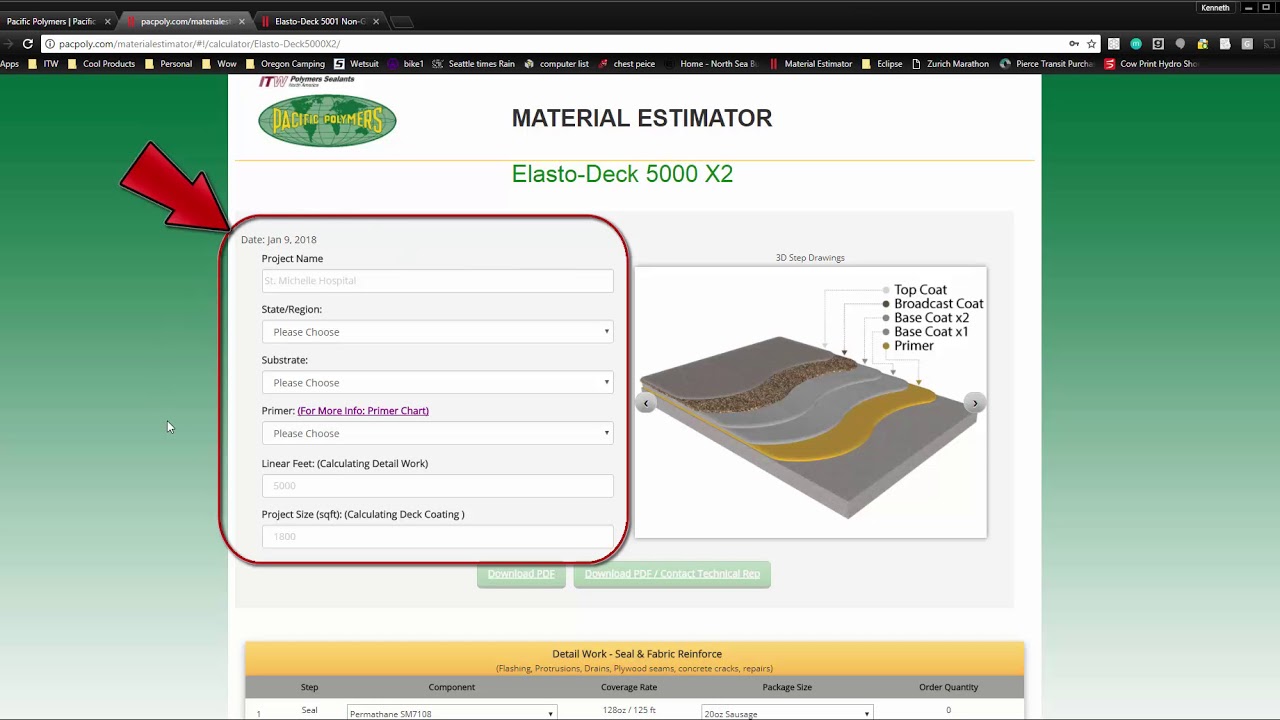Open the 20oz Sausage package size dropdown

pos(787,713)
